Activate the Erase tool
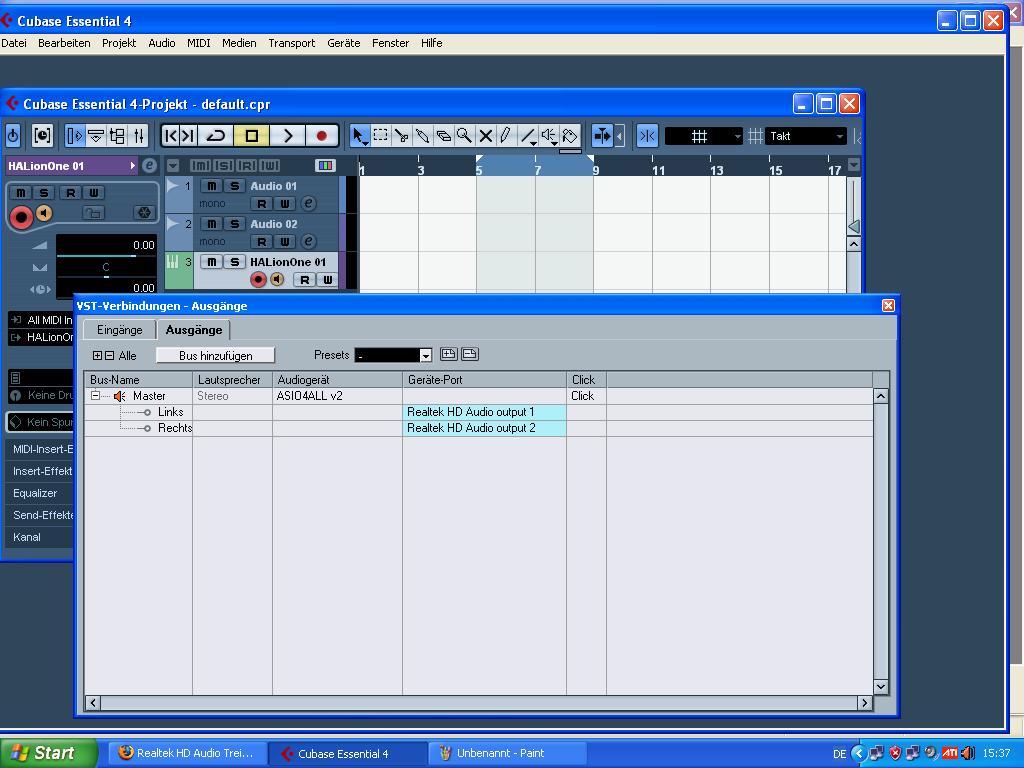1024x768 pixels. click(x=443, y=136)
